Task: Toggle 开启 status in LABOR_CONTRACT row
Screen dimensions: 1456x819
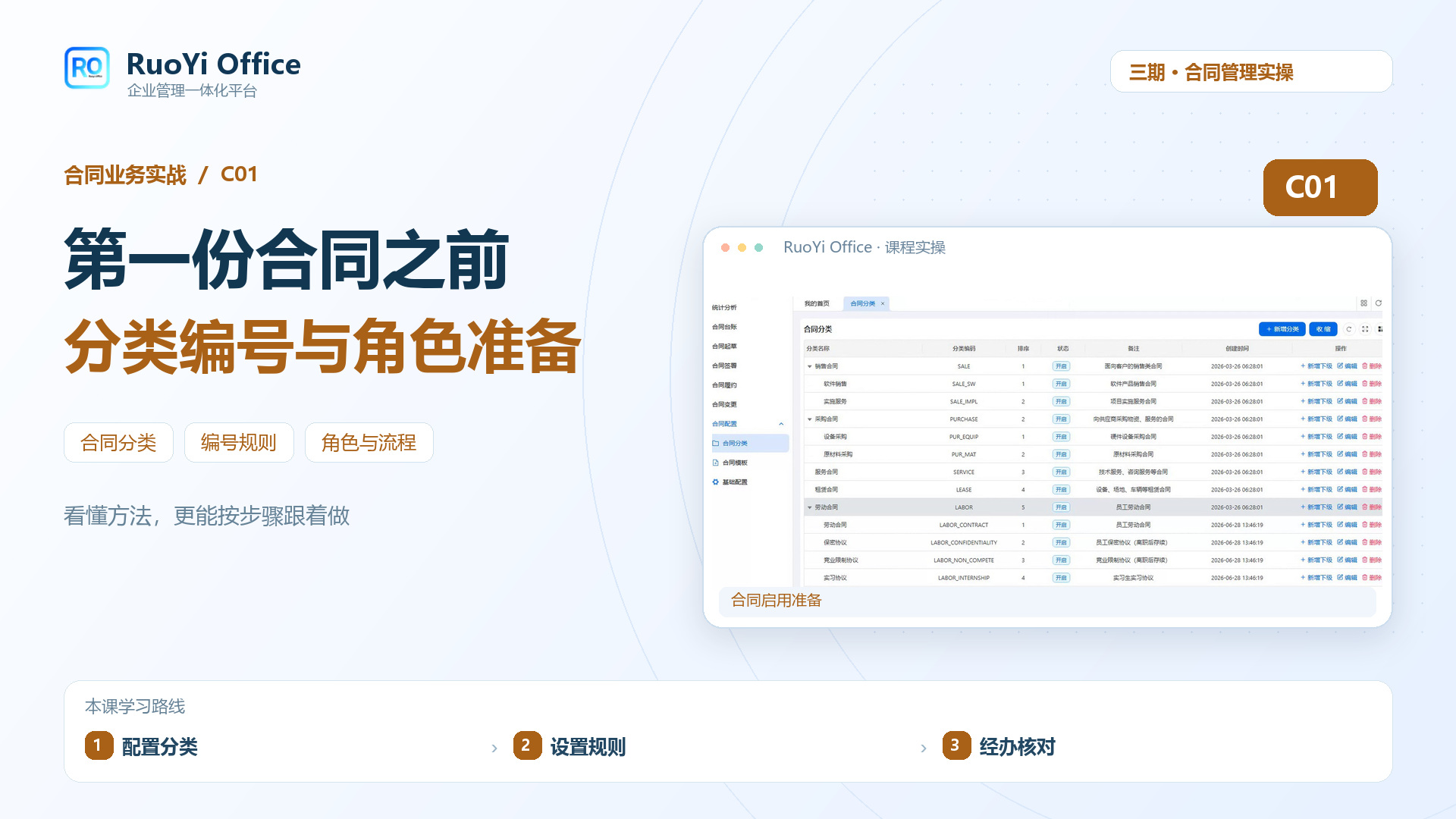Action: tap(1061, 525)
